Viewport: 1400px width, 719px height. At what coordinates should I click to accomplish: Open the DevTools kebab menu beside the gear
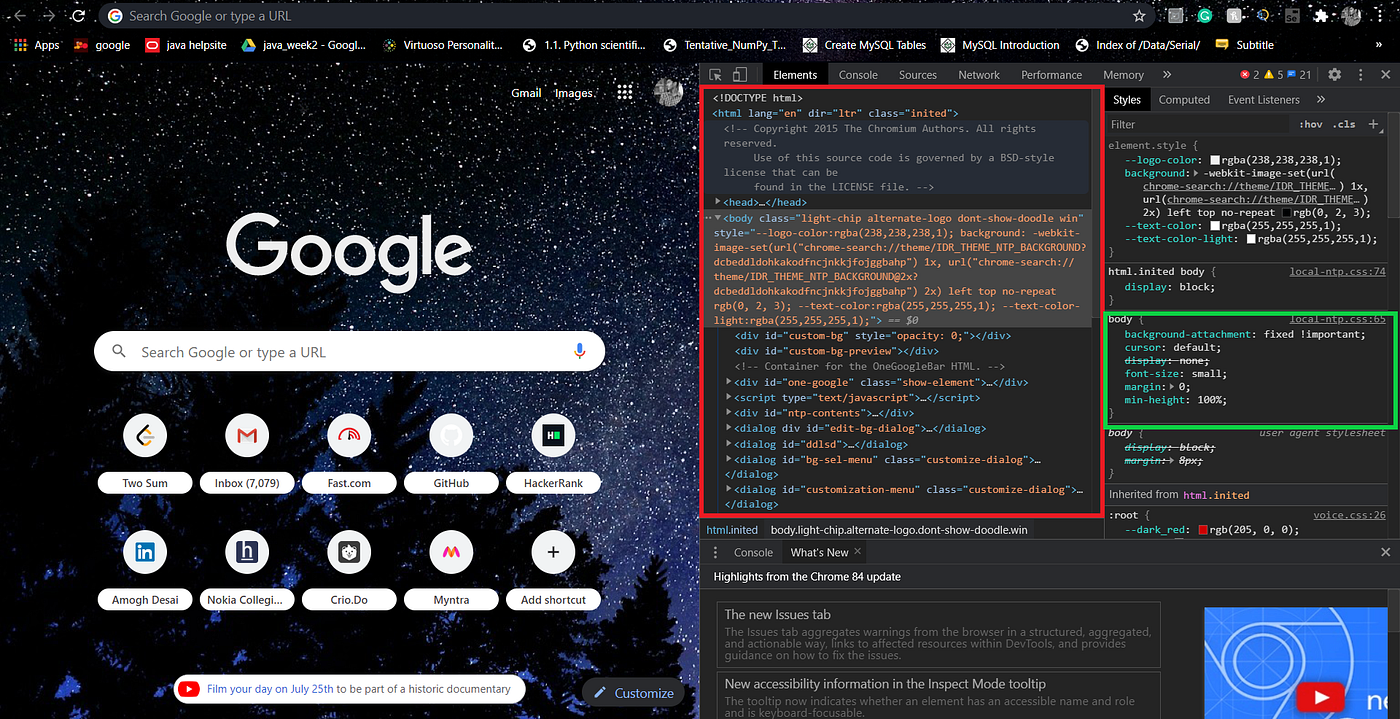click(x=1359, y=75)
